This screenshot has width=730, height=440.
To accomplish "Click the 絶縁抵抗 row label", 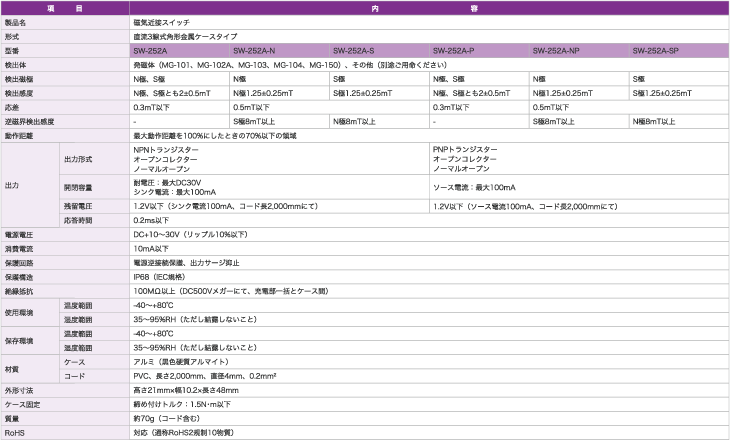I will 19,290.
